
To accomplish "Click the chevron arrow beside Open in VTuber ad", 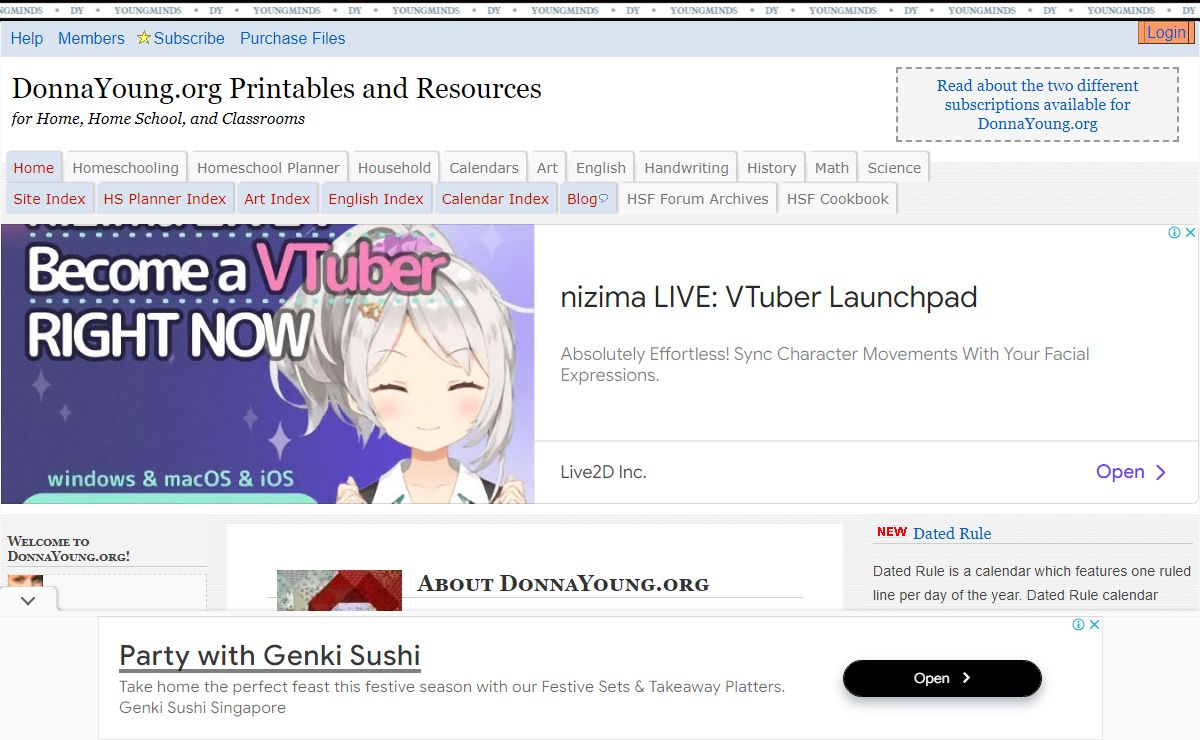I will (1161, 472).
